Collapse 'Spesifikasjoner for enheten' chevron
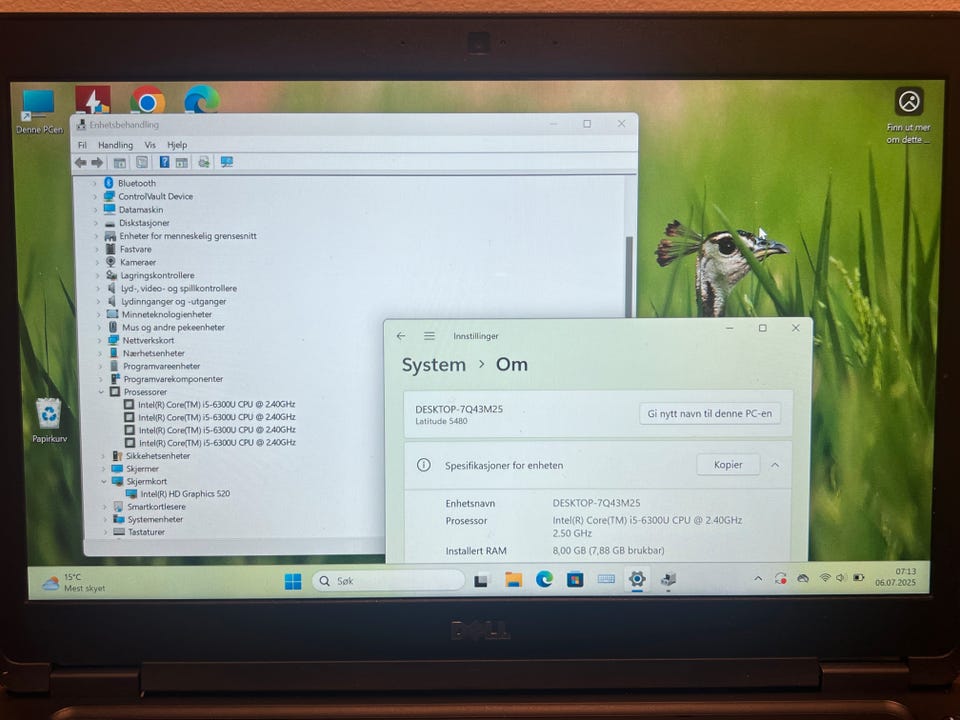The image size is (960, 720). click(774, 465)
